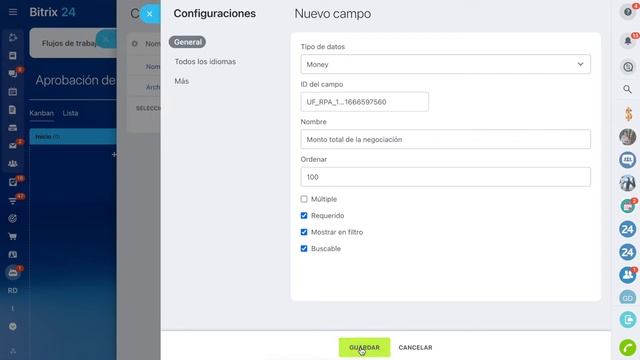This screenshot has height=360, width=640.
Task: Click the green phone call button
Action: pyautogui.click(x=628, y=348)
